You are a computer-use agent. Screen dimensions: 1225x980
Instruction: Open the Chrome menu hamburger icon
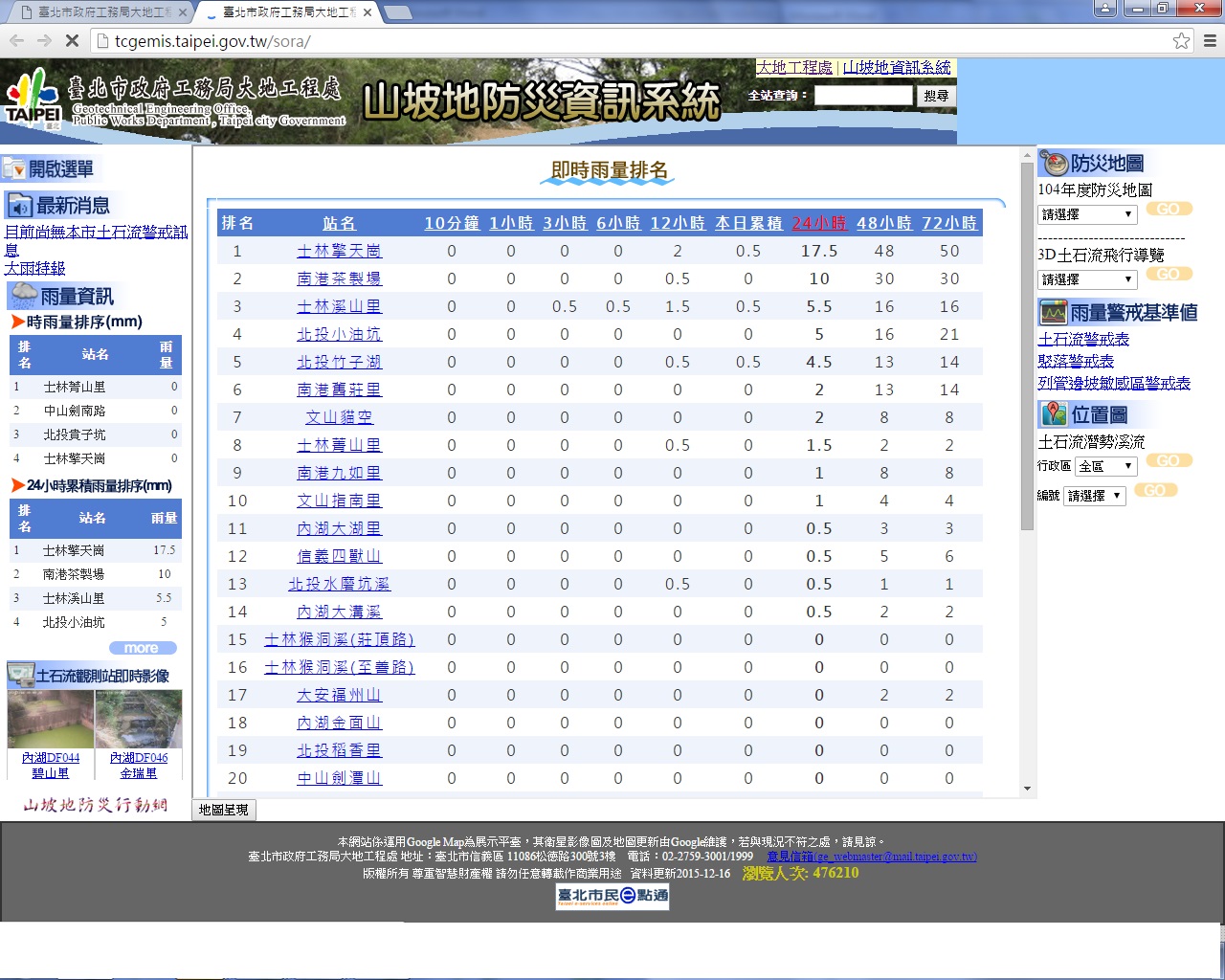[1210, 41]
